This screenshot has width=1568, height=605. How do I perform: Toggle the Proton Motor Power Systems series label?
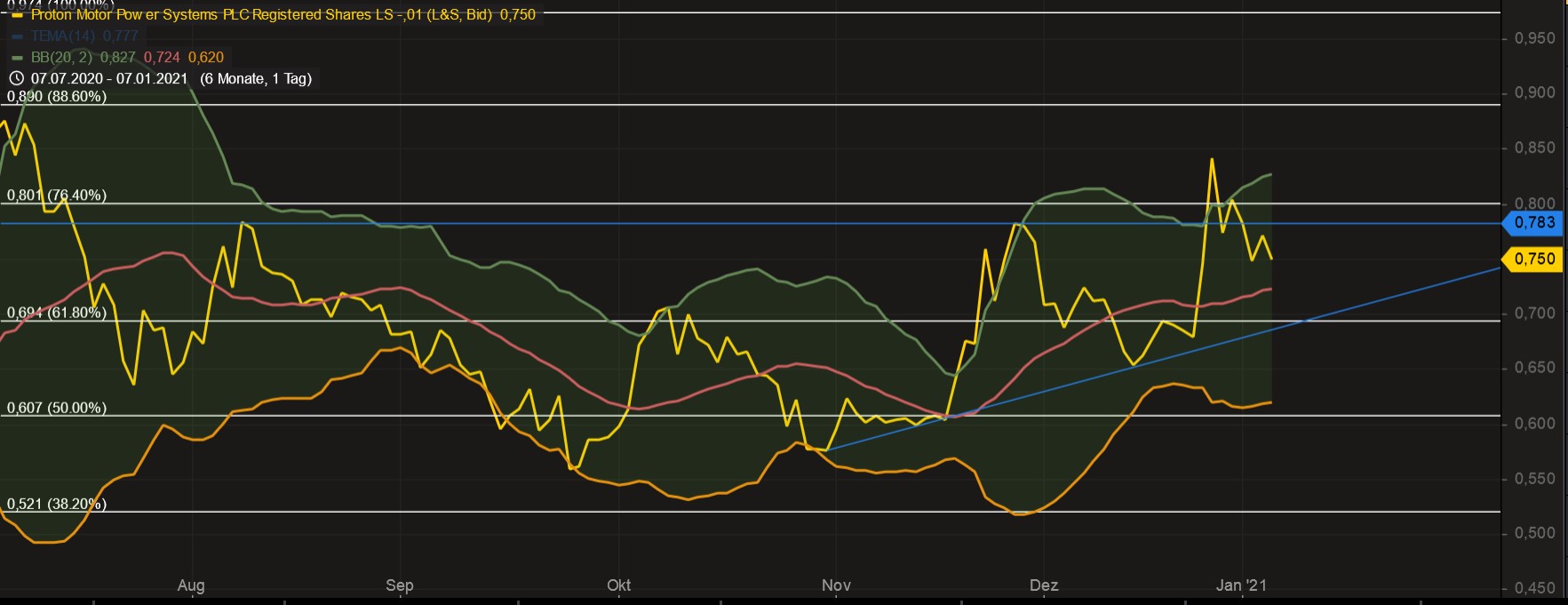point(283,14)
